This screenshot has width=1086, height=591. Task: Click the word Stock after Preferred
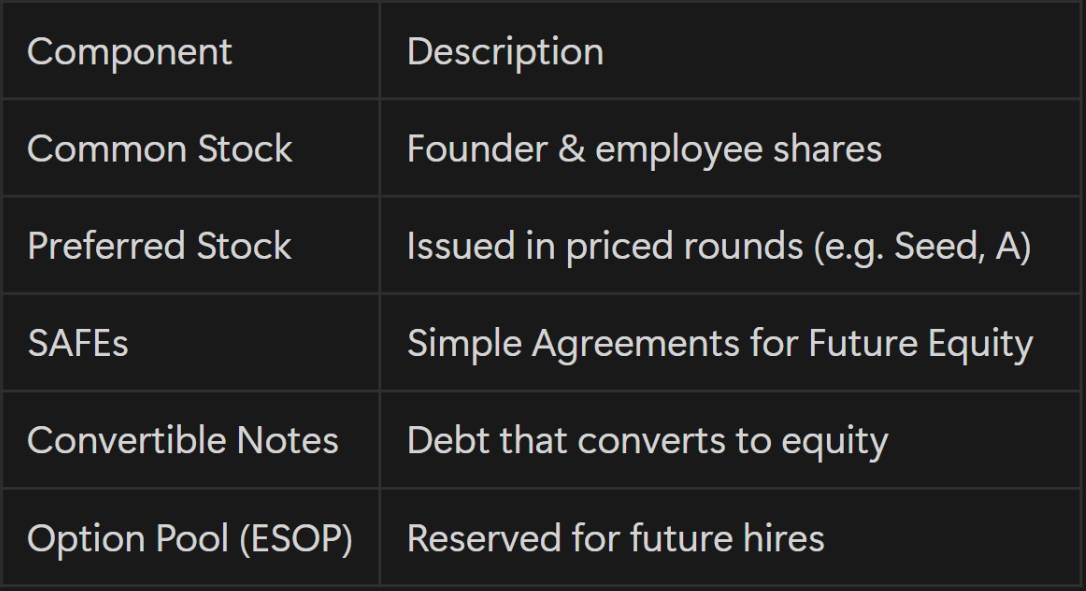(244, 246)
